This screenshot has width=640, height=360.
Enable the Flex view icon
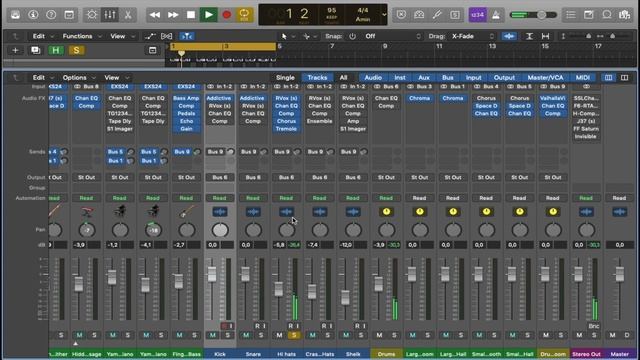(167, 36)
